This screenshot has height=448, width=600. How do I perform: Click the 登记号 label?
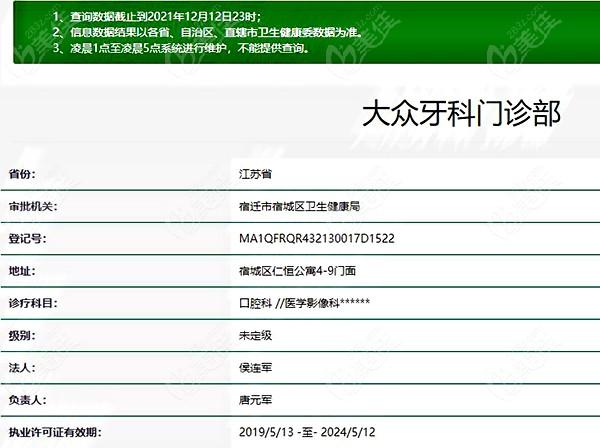coord(28,239)
